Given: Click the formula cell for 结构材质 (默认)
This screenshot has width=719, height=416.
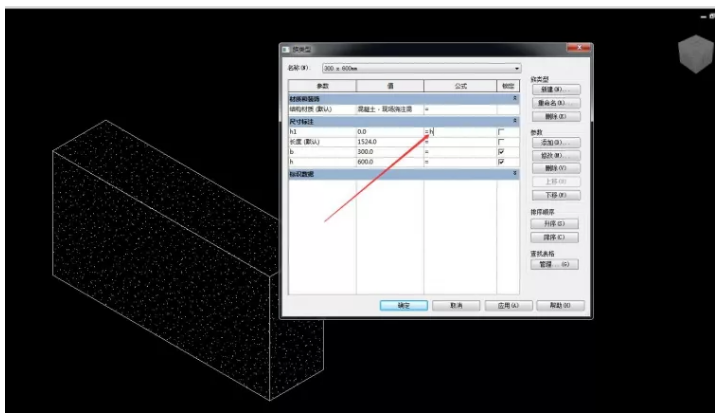Looking at the screenshot, I should 460,110.
